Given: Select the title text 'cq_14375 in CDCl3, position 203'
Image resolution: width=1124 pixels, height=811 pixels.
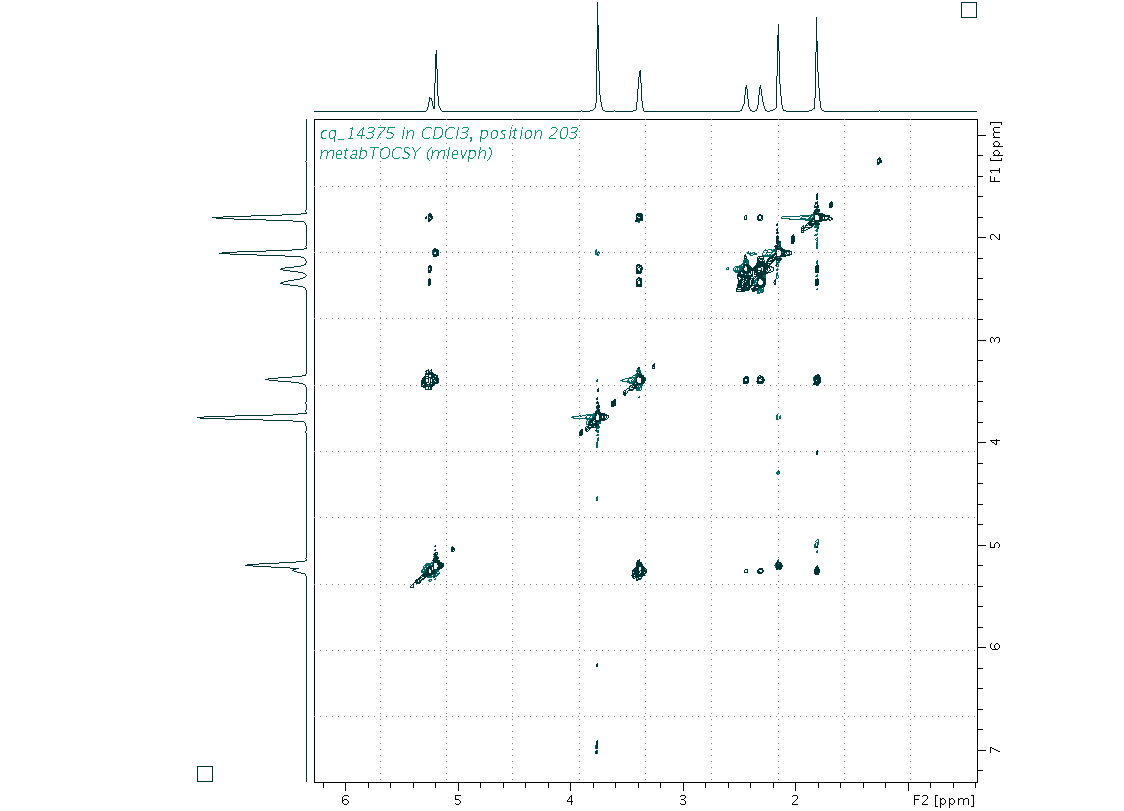Looking at the screenshot, I should pyautogui.click(x=449, y=133).
